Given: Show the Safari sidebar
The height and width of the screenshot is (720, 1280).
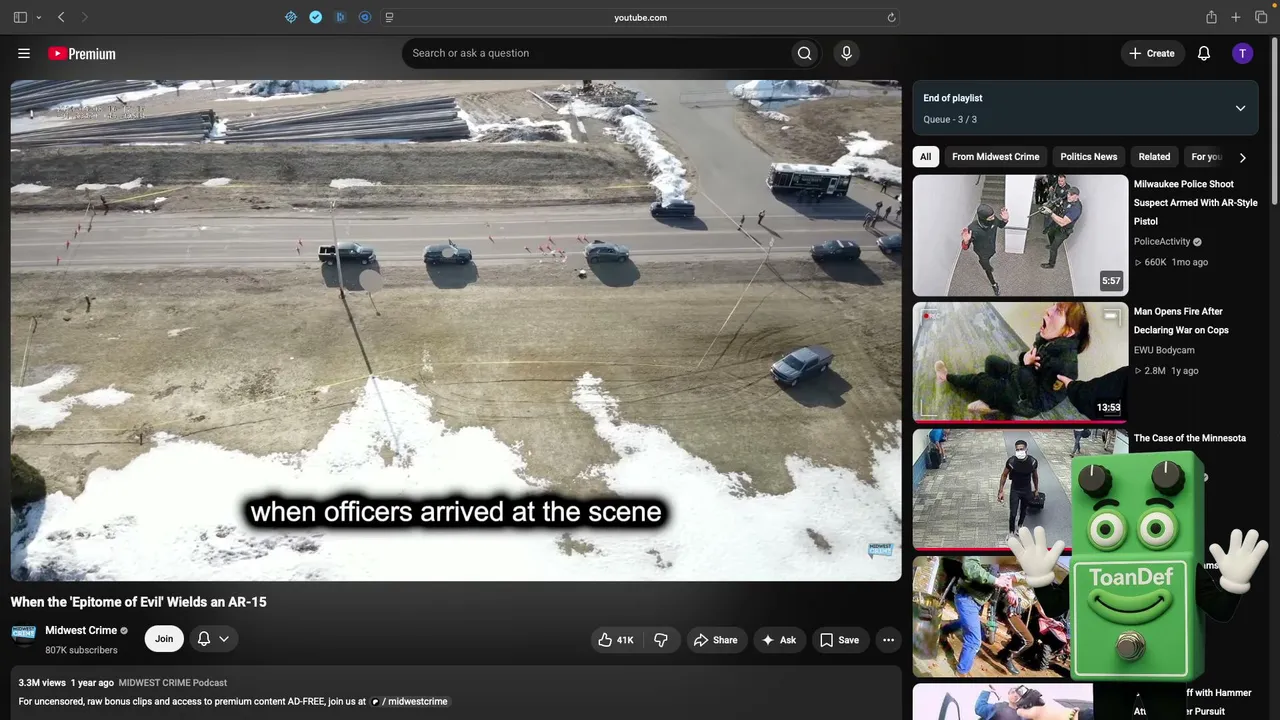Looking at the screenshot, I should 20,17.
